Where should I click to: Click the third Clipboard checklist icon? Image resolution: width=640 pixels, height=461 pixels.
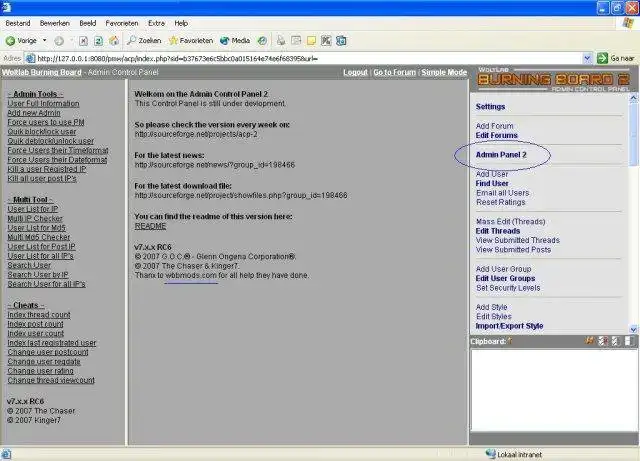pos(615,341)
